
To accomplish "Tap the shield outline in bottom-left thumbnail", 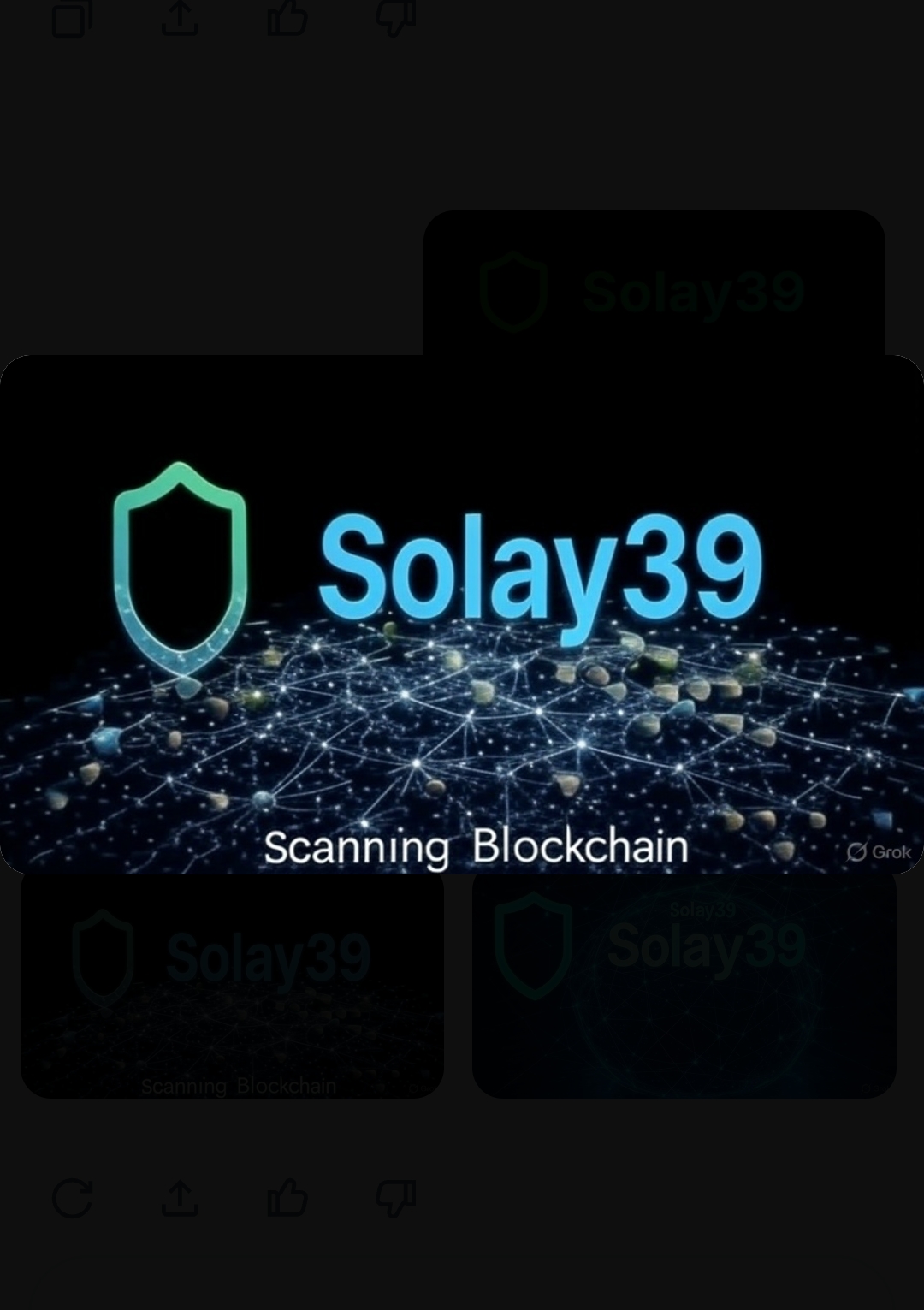I will coord(103,957).
